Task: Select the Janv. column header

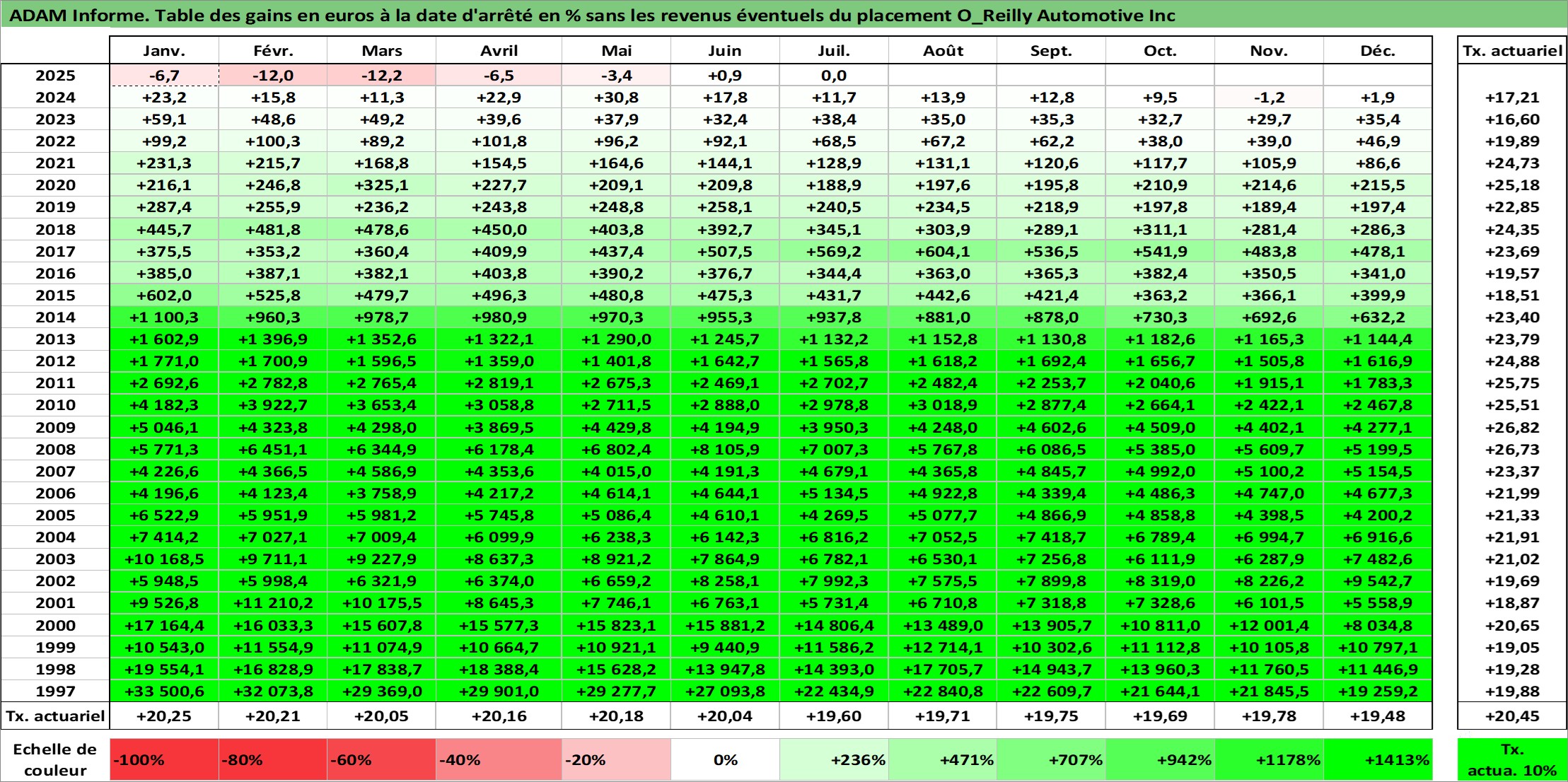Action: (x=164, y=50)
